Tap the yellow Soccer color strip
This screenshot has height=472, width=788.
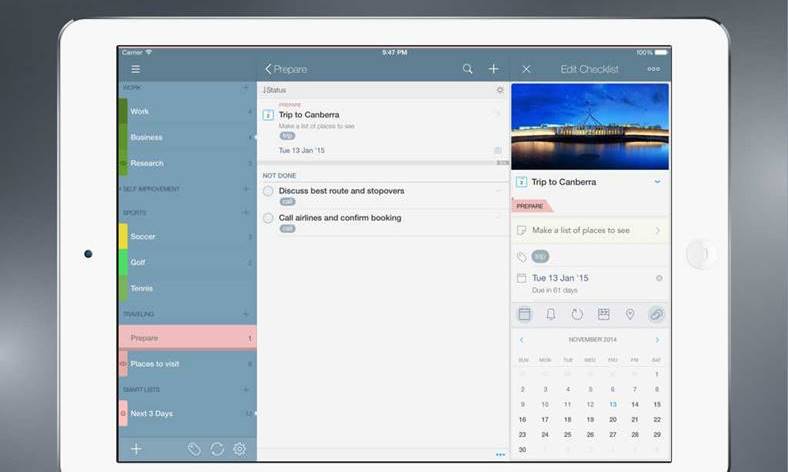click(123, 237)
